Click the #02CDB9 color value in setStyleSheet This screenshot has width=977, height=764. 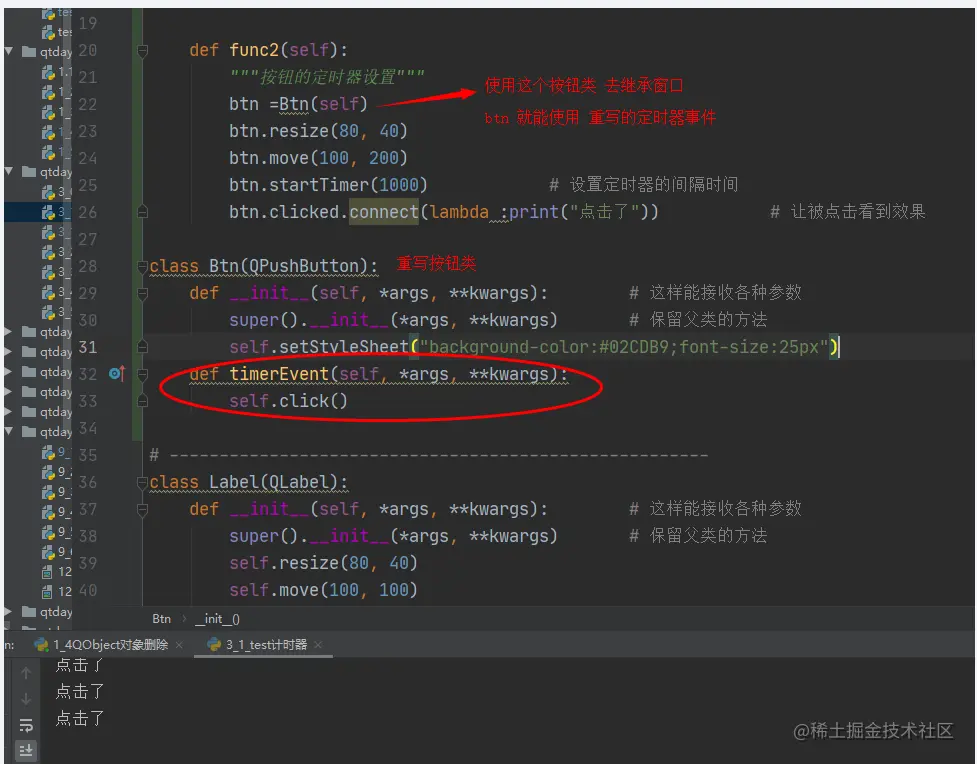click(x=634, y=346)
